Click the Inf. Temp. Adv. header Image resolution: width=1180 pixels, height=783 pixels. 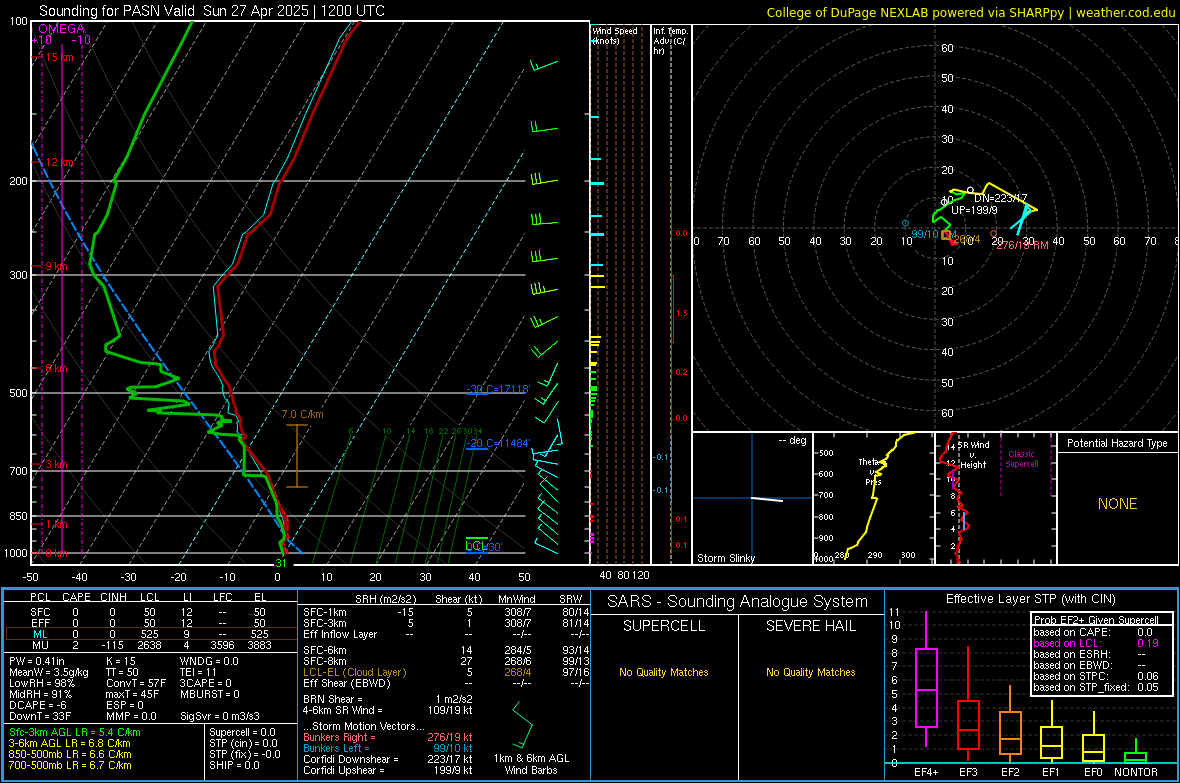(670, 41)
